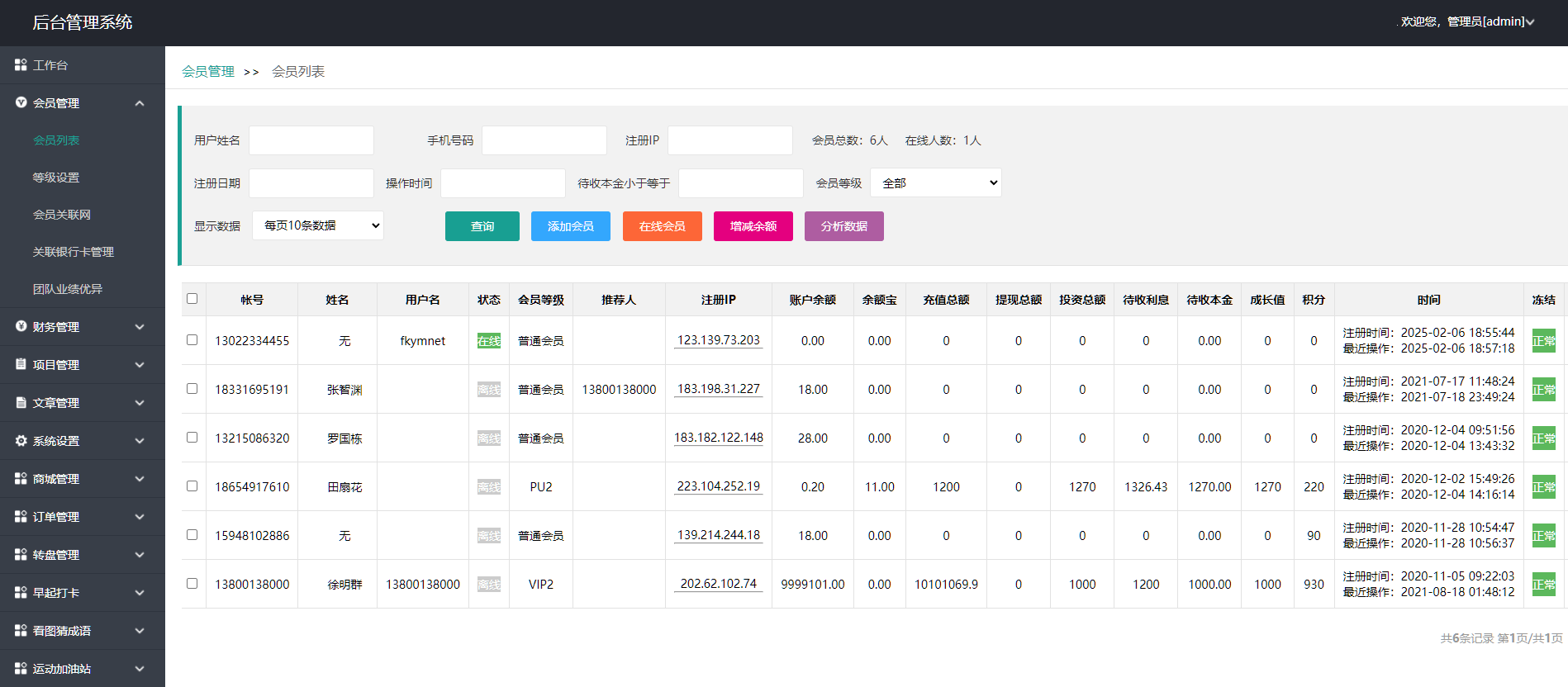Focus the 用户姓名 input field

click(311, 140)
